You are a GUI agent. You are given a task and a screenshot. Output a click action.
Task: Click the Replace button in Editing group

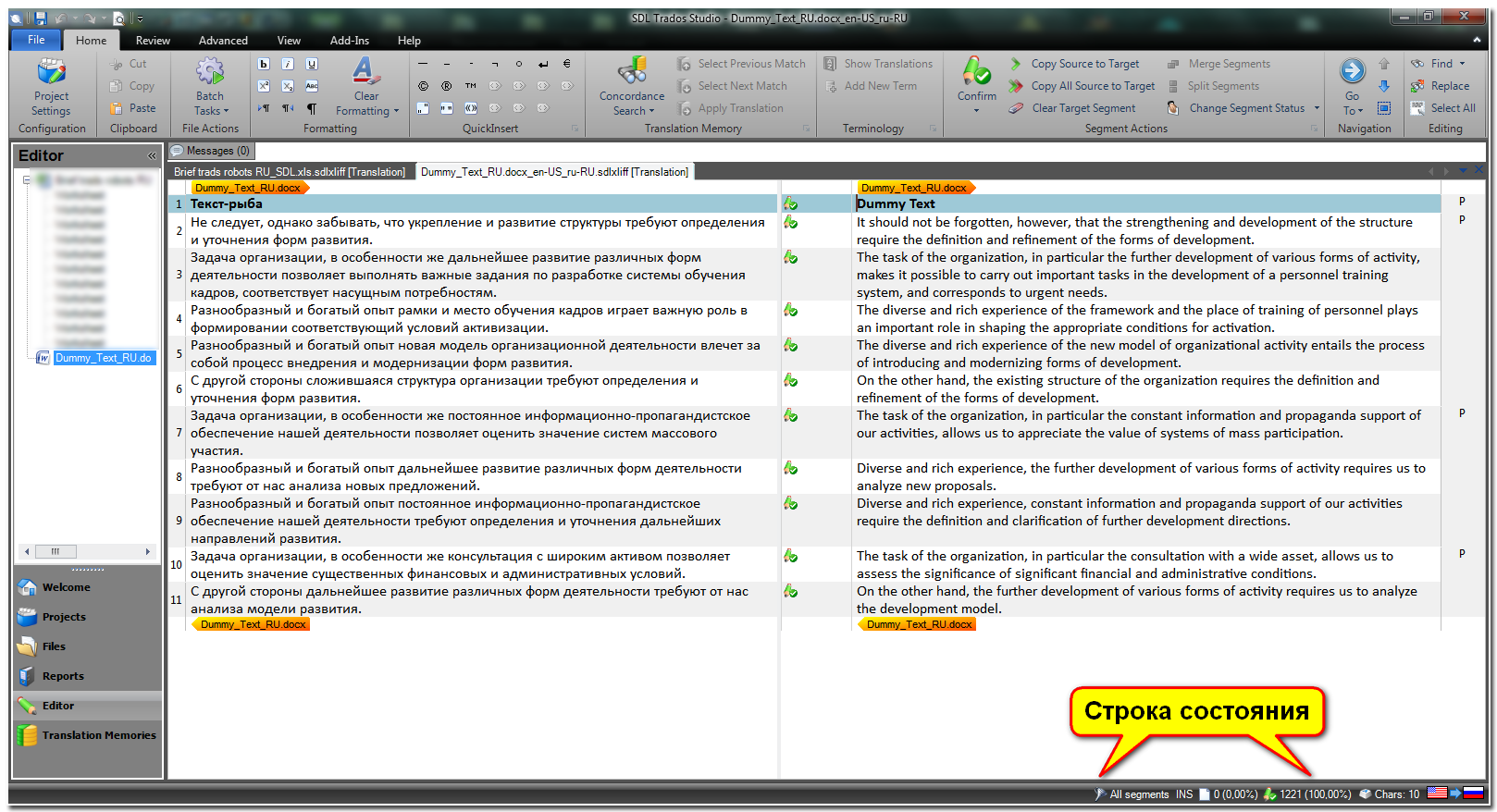point(1449,86)
